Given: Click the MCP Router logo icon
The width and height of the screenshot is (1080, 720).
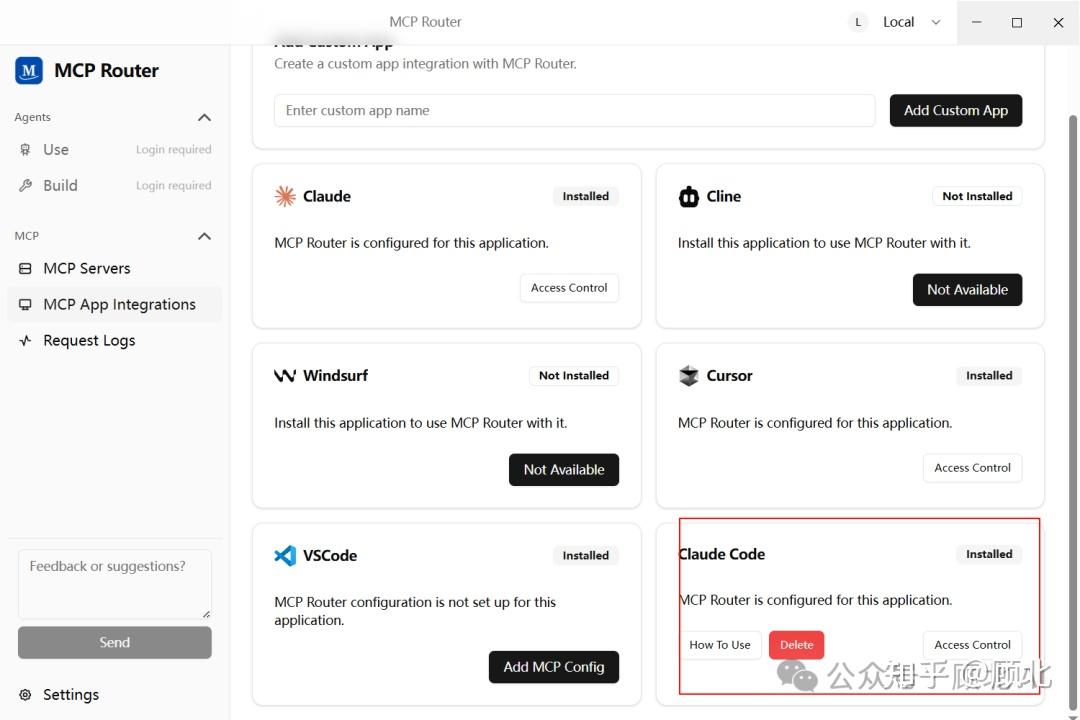Looking at the screenshot, I should click(29, 71).
